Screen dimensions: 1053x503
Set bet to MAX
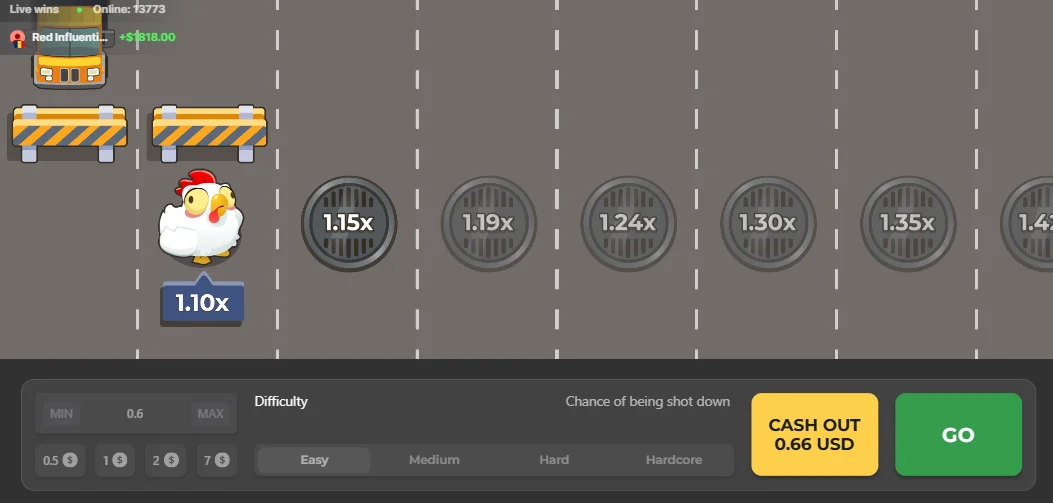point(210,414)
